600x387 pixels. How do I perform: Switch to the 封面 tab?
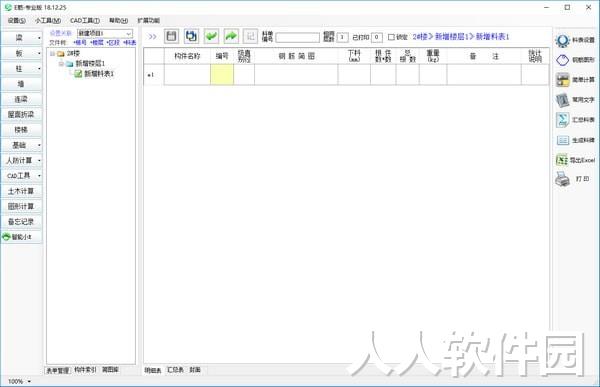point(195,370)
